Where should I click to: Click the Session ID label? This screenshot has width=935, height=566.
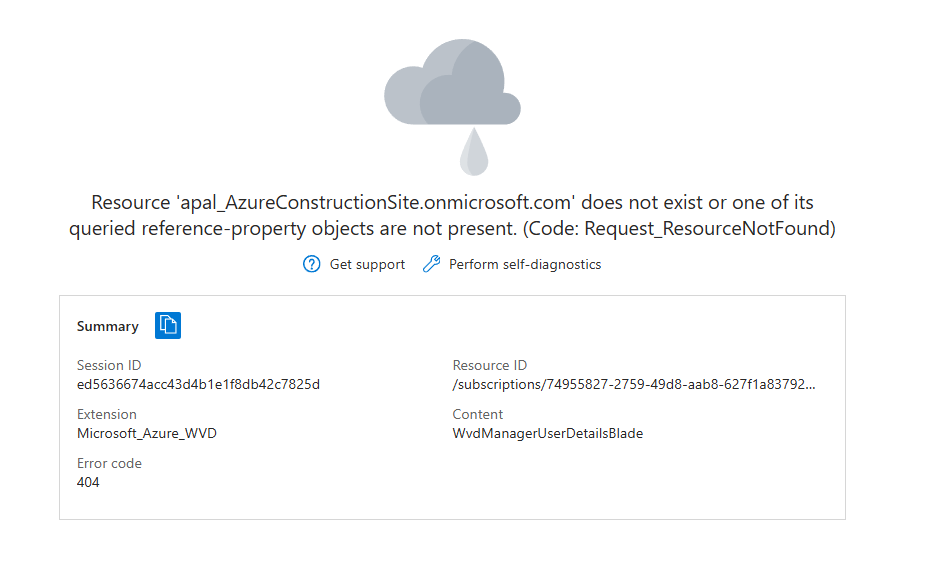click(x=101, y=365)
